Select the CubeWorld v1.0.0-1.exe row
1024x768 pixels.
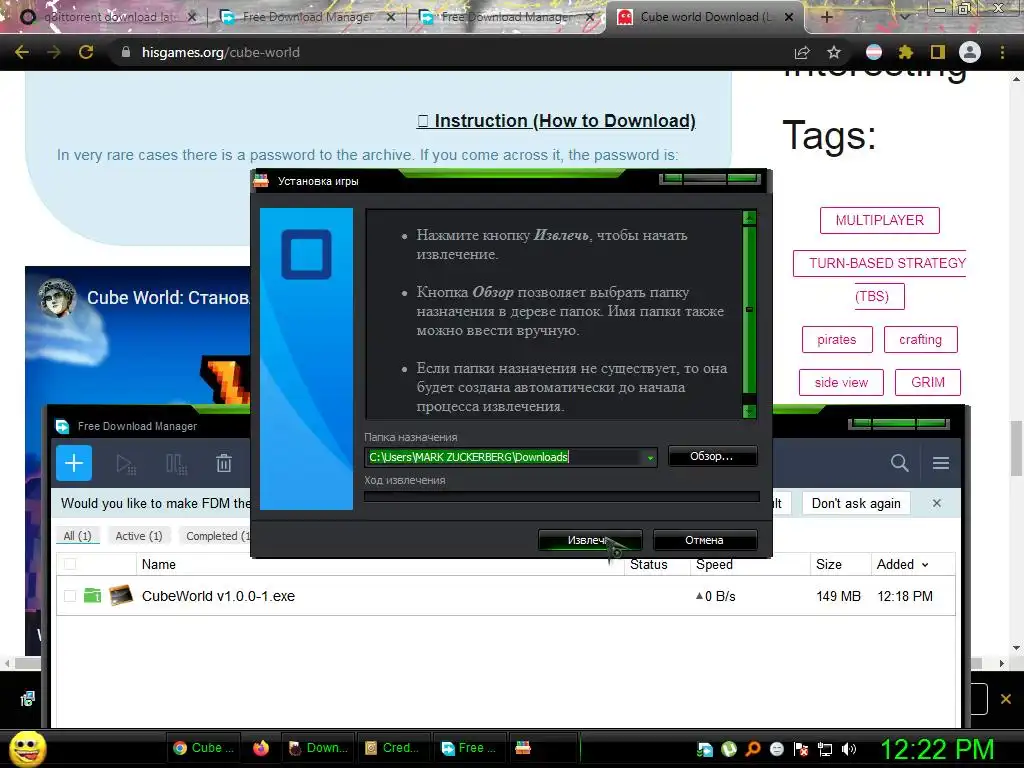tap(505, 596)
